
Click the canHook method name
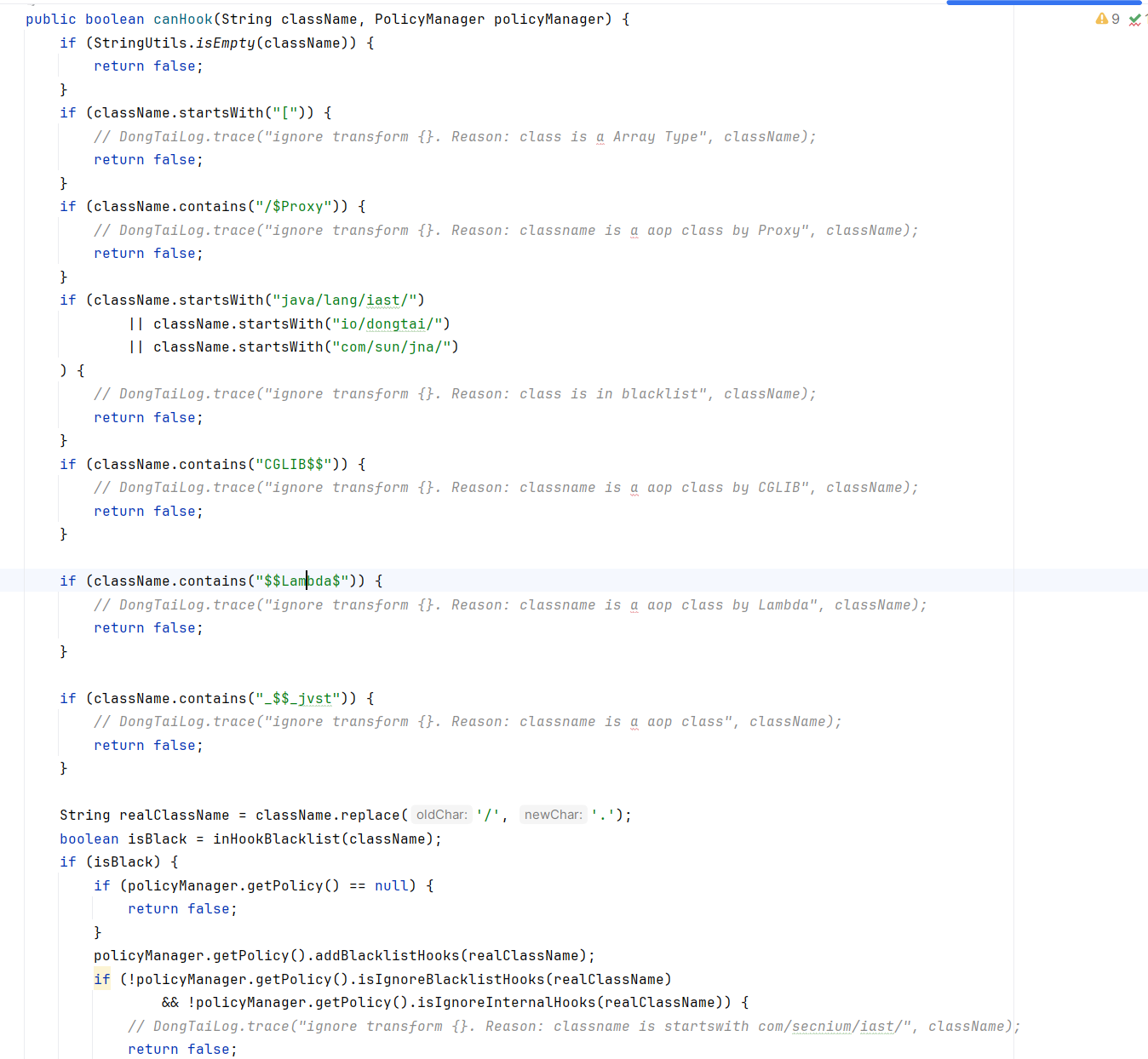tap(182, 19)
